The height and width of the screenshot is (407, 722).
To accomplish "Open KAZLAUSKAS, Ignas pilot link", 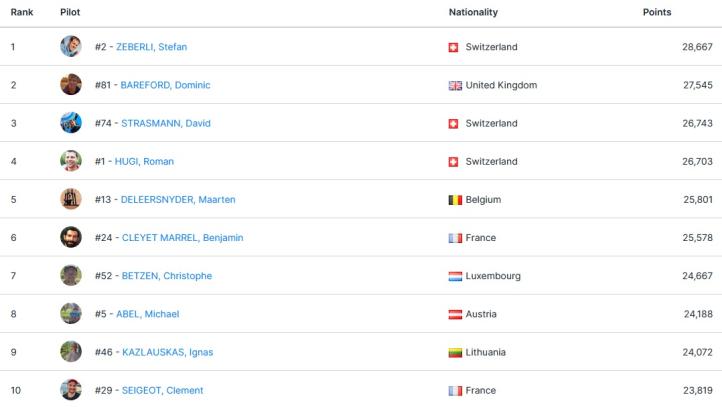I will (165, 352).
